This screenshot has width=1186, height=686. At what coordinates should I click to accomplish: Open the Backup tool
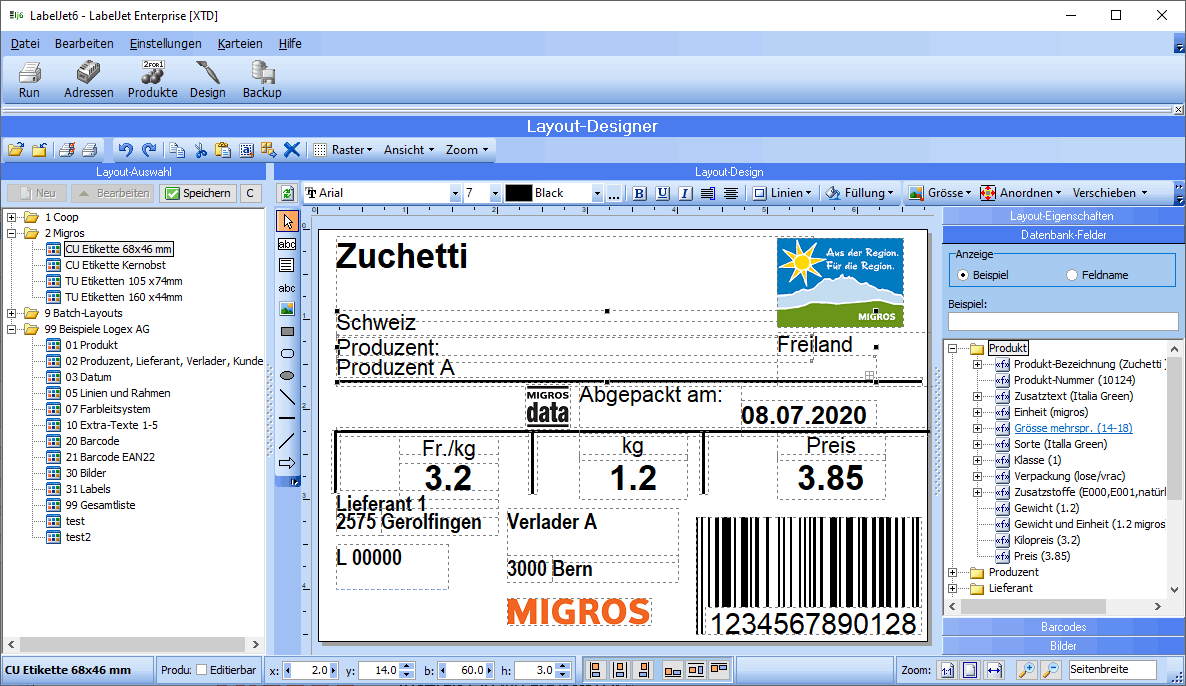coord(262,79)
